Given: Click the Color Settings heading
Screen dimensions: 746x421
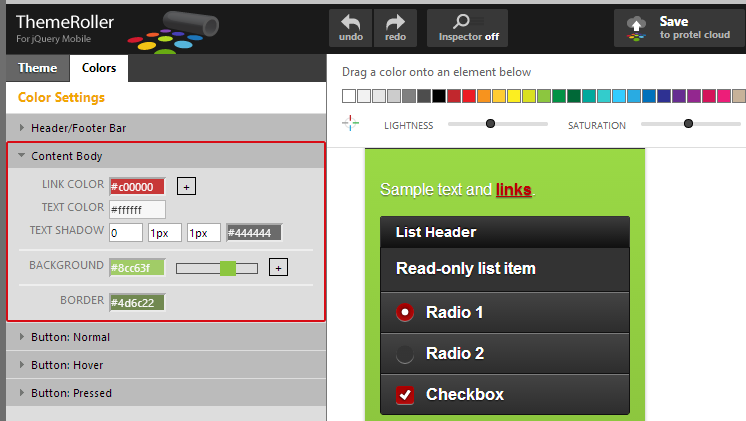Looking at the screenshot, I should coord(61,98).
